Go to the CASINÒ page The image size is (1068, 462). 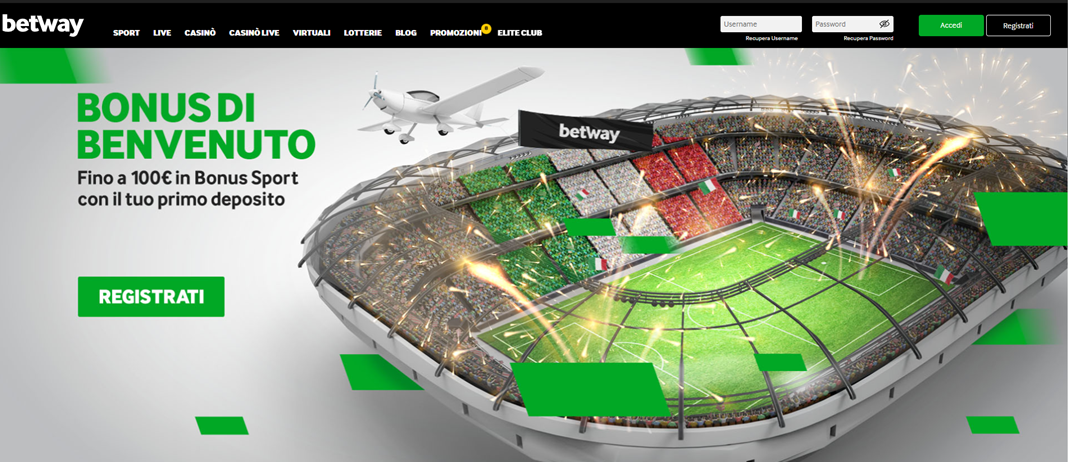(x=200, y=33)
